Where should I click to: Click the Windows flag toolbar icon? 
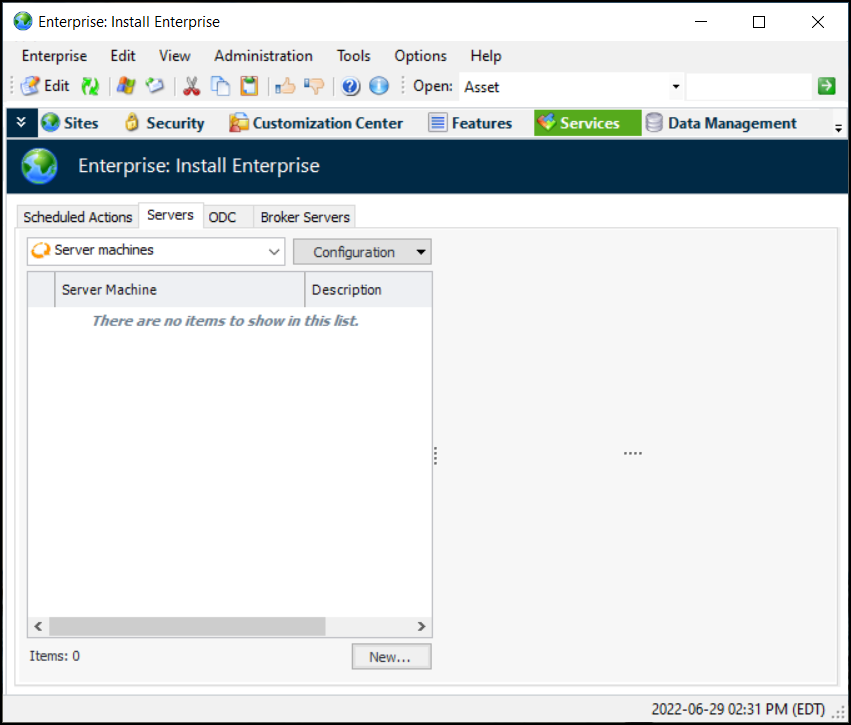pyautogui.click(x=126, y=86)
